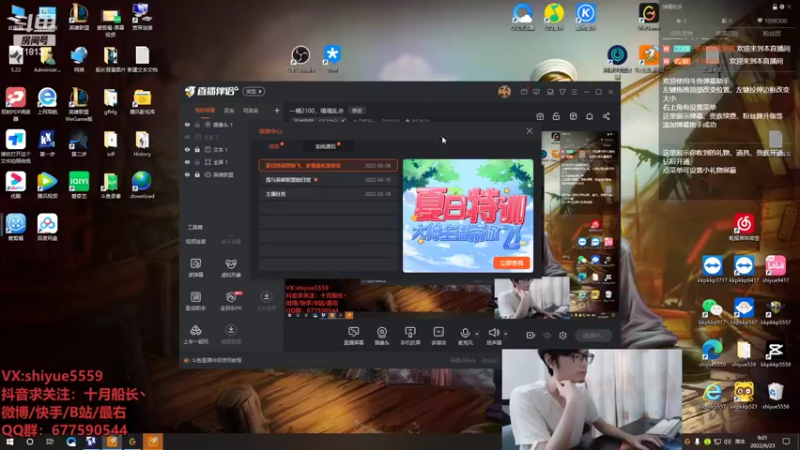
Task: Mute the 麦克风 microphone
Action: pos(465,336)
